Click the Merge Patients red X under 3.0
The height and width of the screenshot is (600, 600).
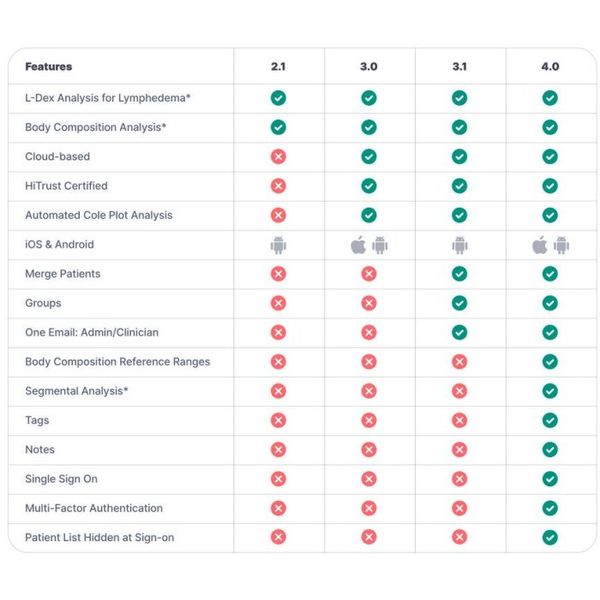[369, 274]
